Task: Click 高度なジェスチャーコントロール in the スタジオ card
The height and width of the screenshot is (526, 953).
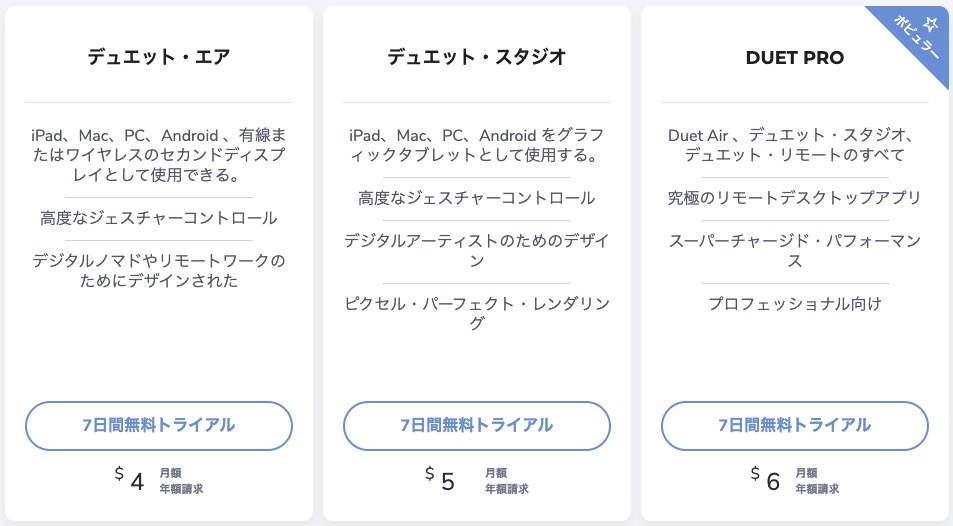Action: pos(476,198)
